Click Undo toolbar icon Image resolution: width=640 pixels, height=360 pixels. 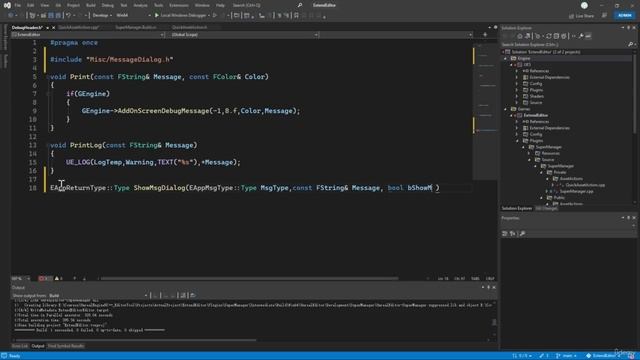click(69, 16)
